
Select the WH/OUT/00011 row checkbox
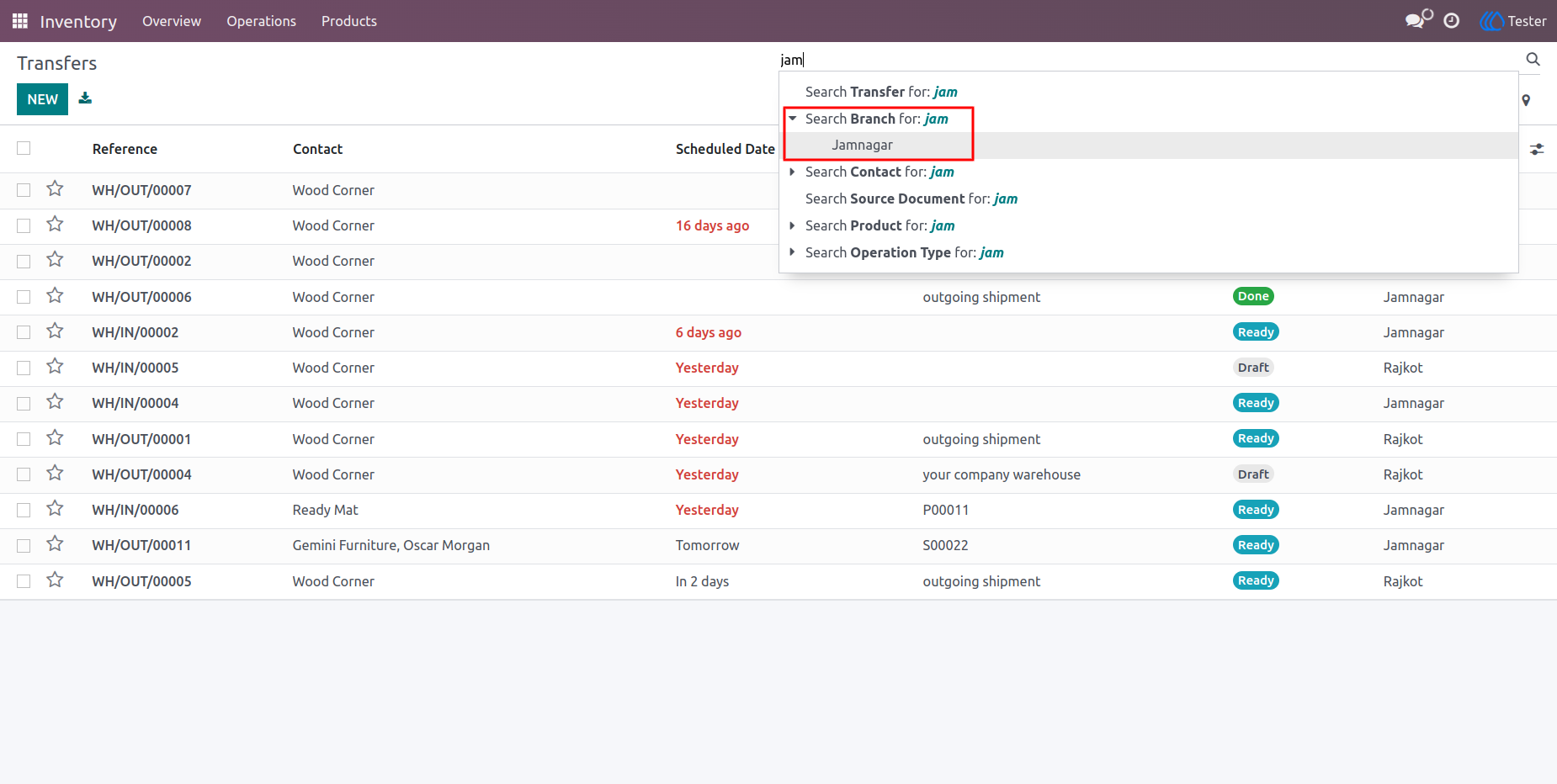pos(24,546)
